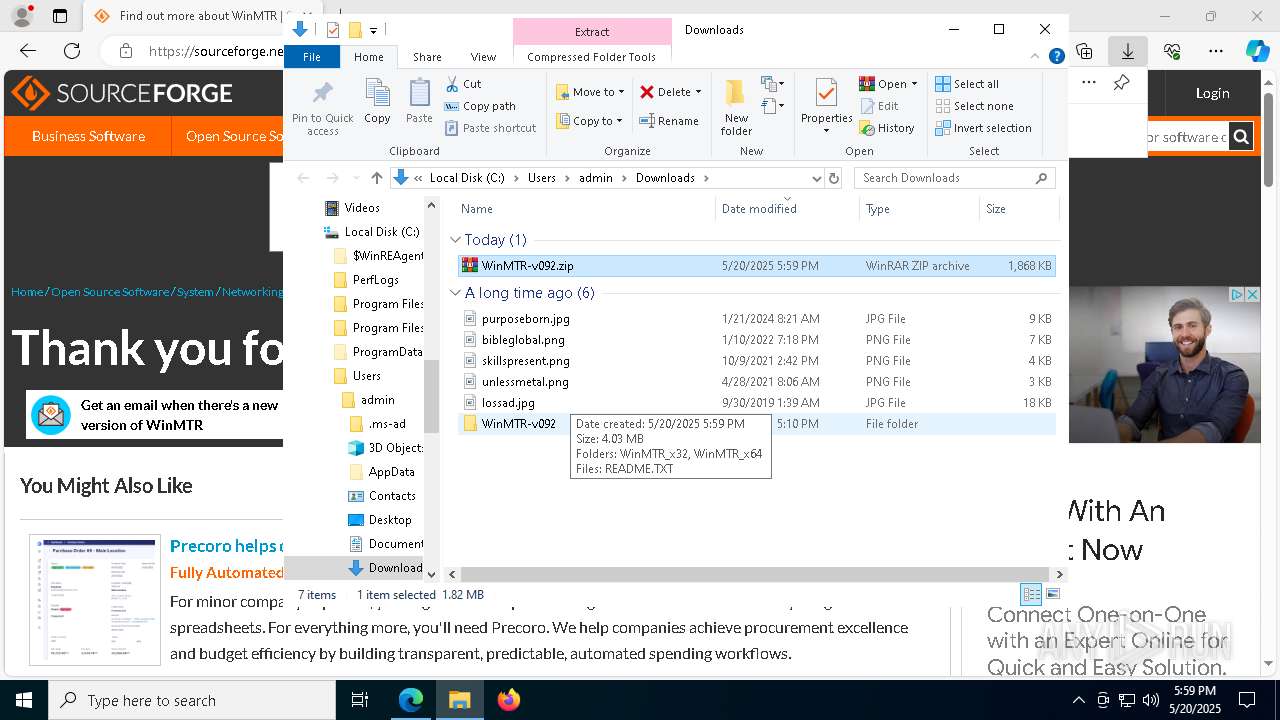
Task: Refresh the Downloads folder view
Action: (834, 178)
